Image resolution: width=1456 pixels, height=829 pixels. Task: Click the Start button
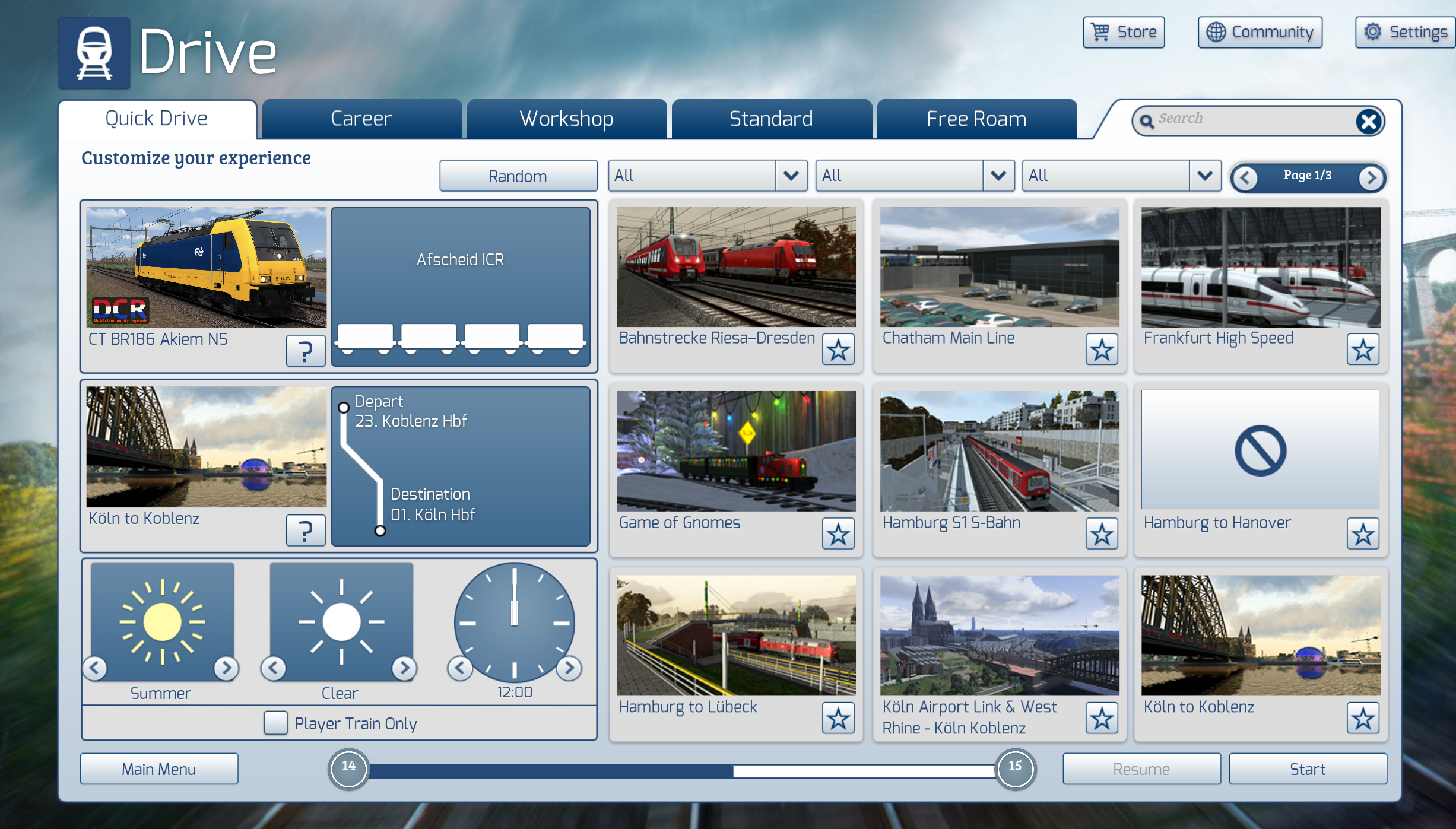click(1308, 769)
